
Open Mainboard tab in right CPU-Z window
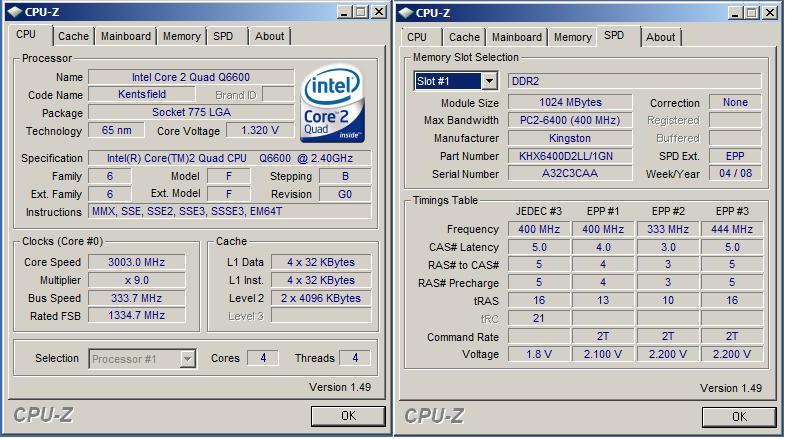[516, 37]
